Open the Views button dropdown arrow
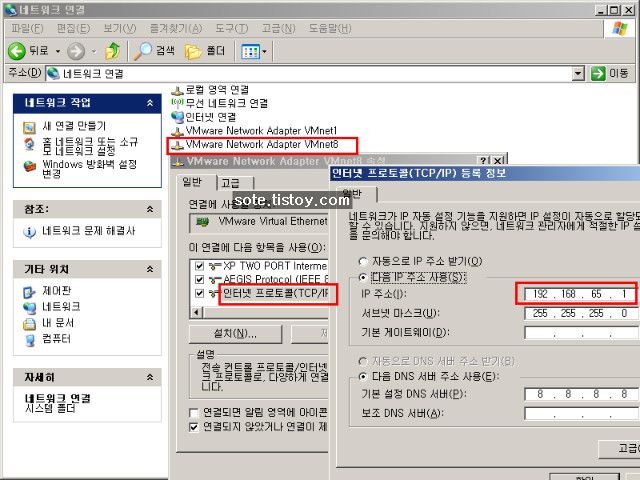This screenshot has height=480, width=640. 264,51
